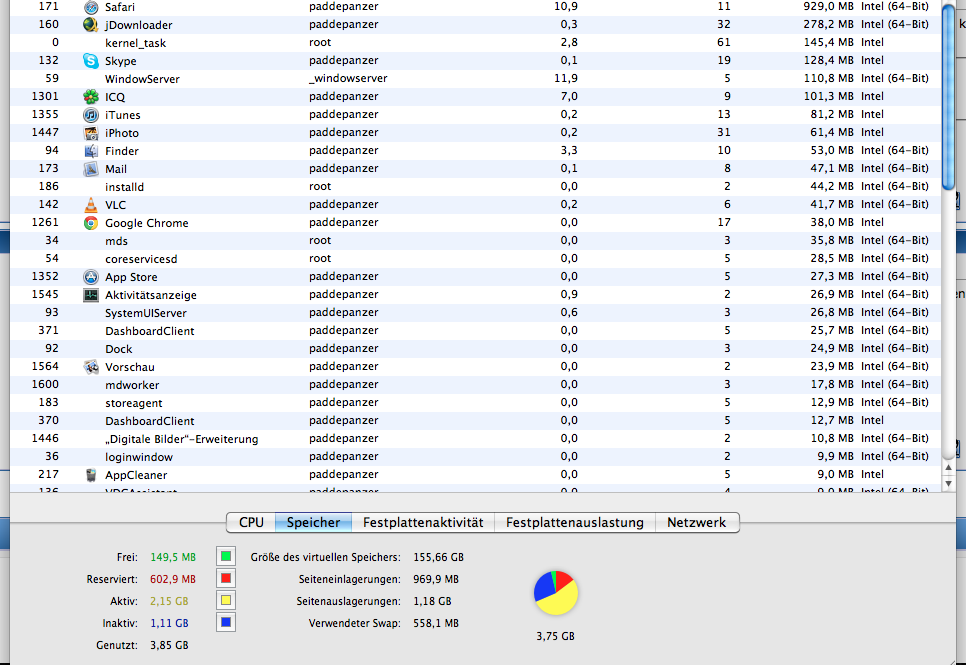
Task: Click the scrollbar down arrow
Action: click(948, 484)
